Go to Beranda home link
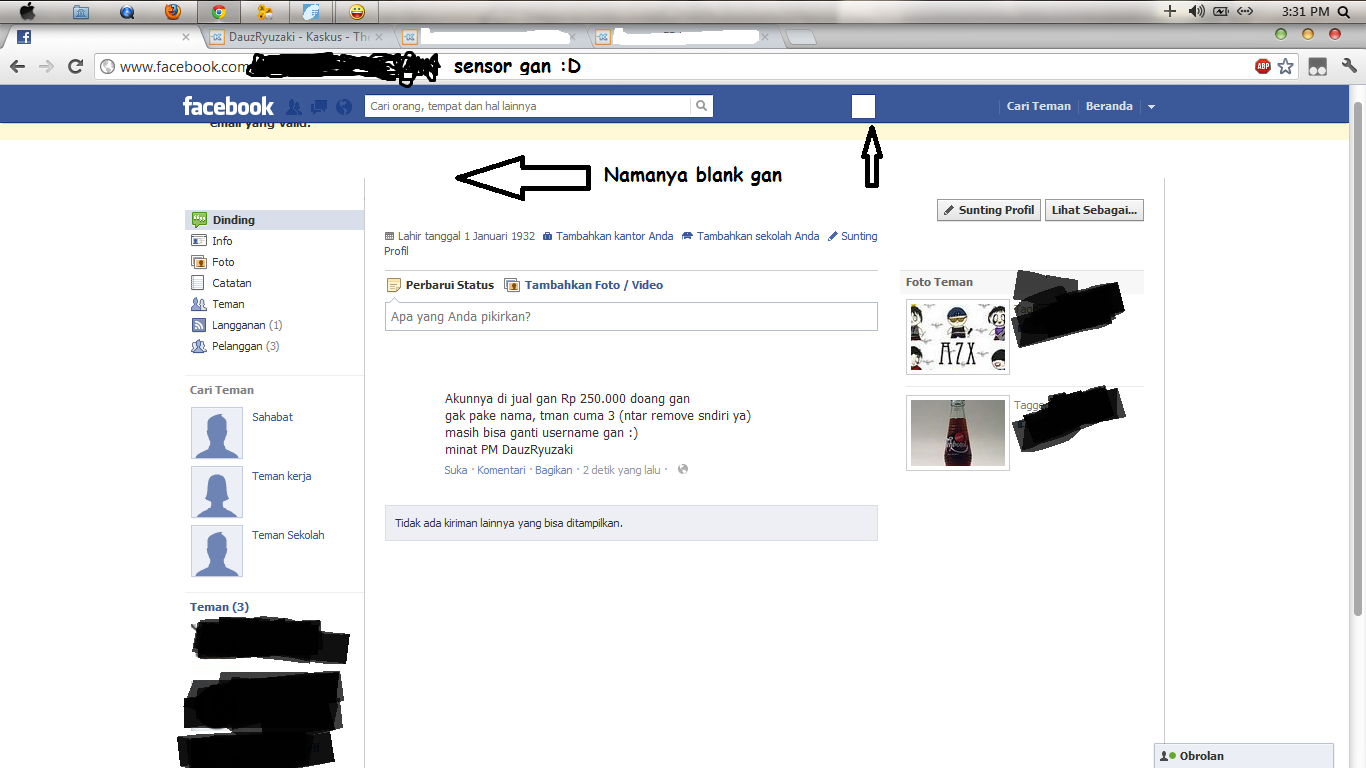Viewport: 1366px width, 768px height. coord(1109,106)
